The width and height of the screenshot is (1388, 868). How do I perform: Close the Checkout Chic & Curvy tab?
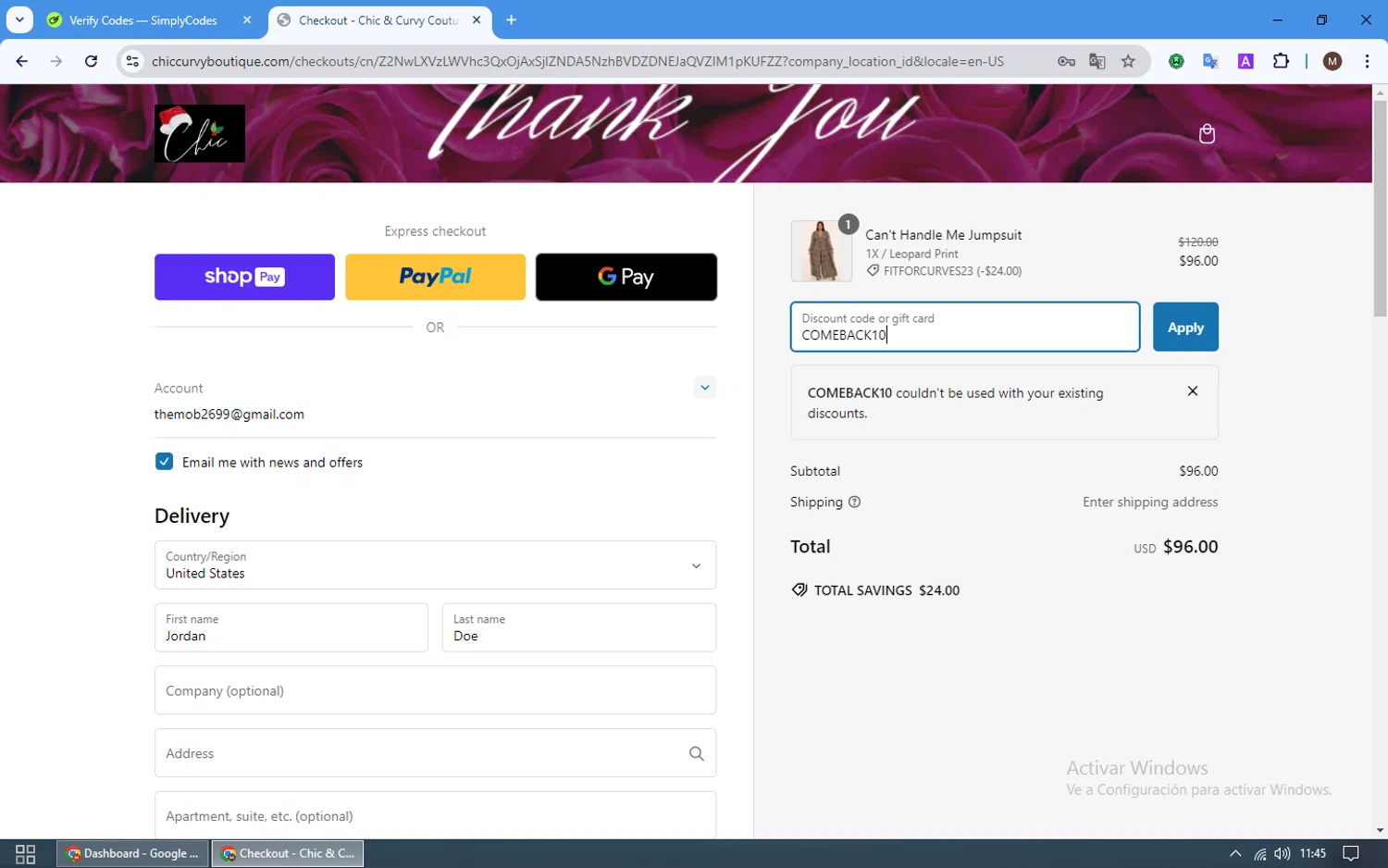coord(477,19)
